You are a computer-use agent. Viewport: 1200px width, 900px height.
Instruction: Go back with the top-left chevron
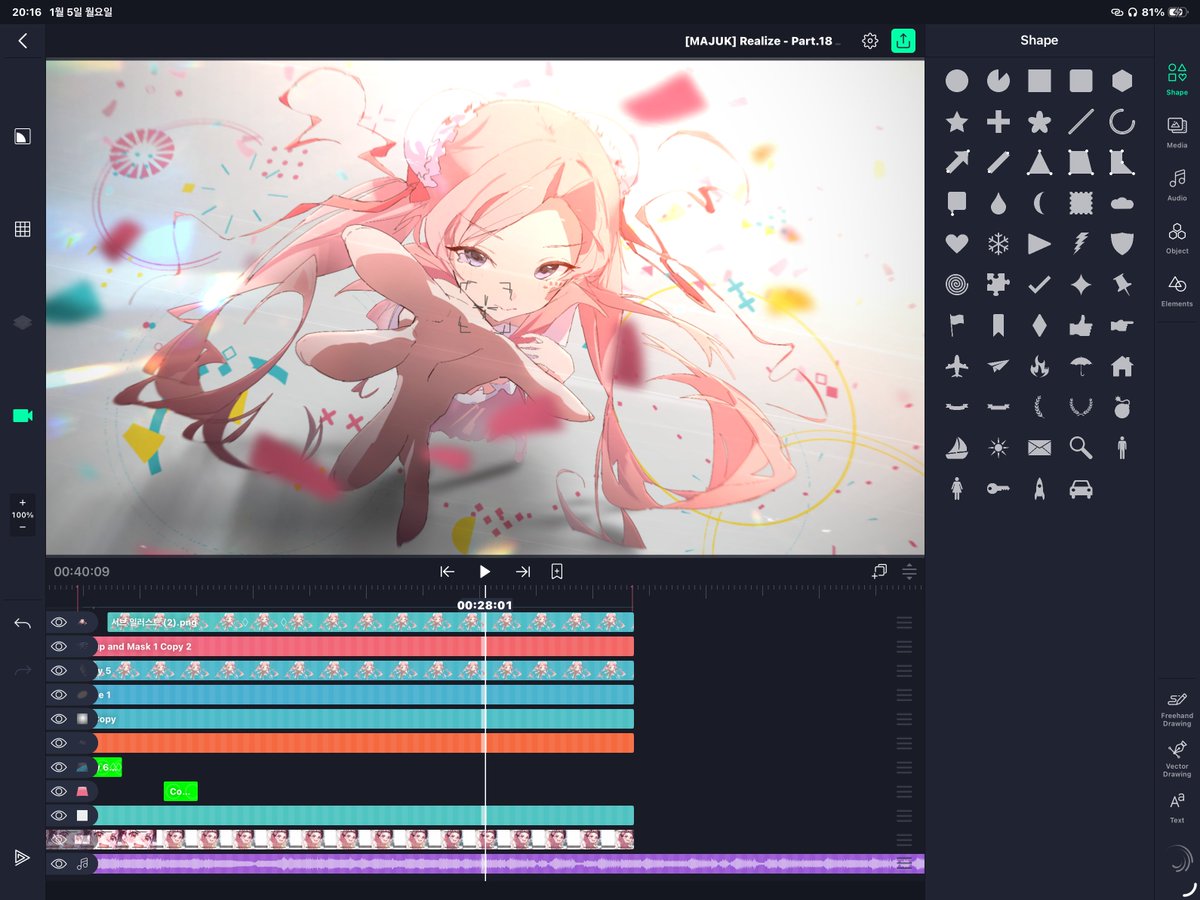[x=22, y=41]
